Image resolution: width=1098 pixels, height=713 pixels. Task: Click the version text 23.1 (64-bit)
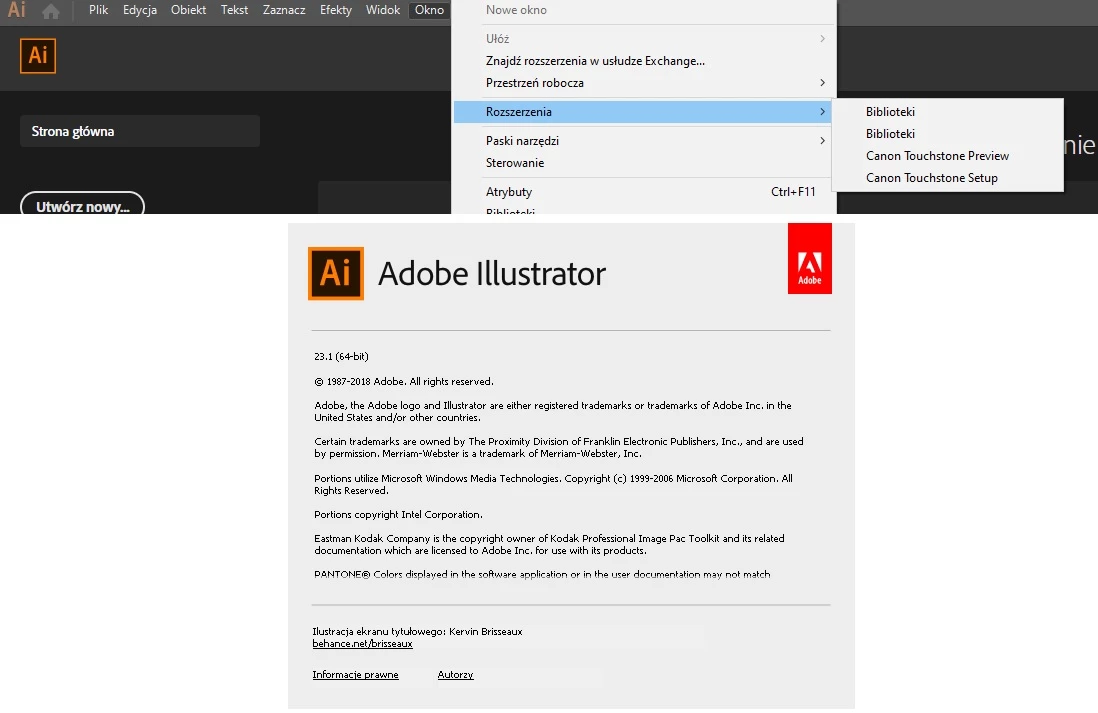(x=341, y=356)
